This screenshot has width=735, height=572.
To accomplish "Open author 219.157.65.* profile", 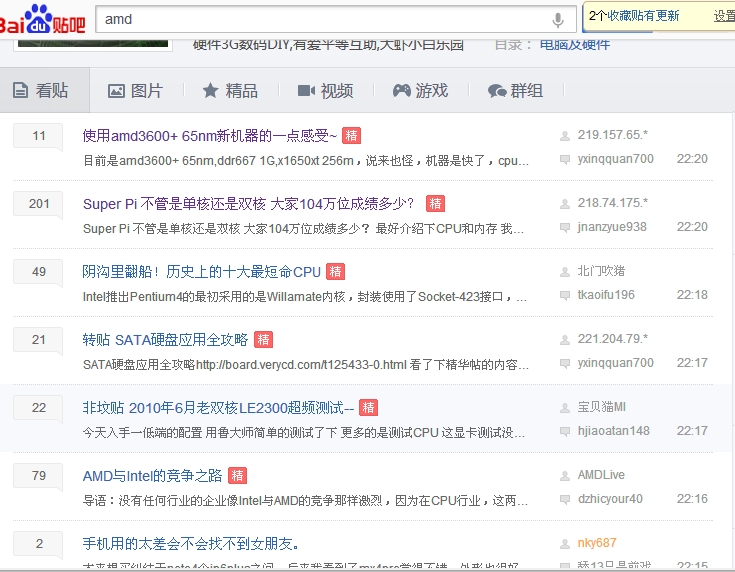I will 613,135.
